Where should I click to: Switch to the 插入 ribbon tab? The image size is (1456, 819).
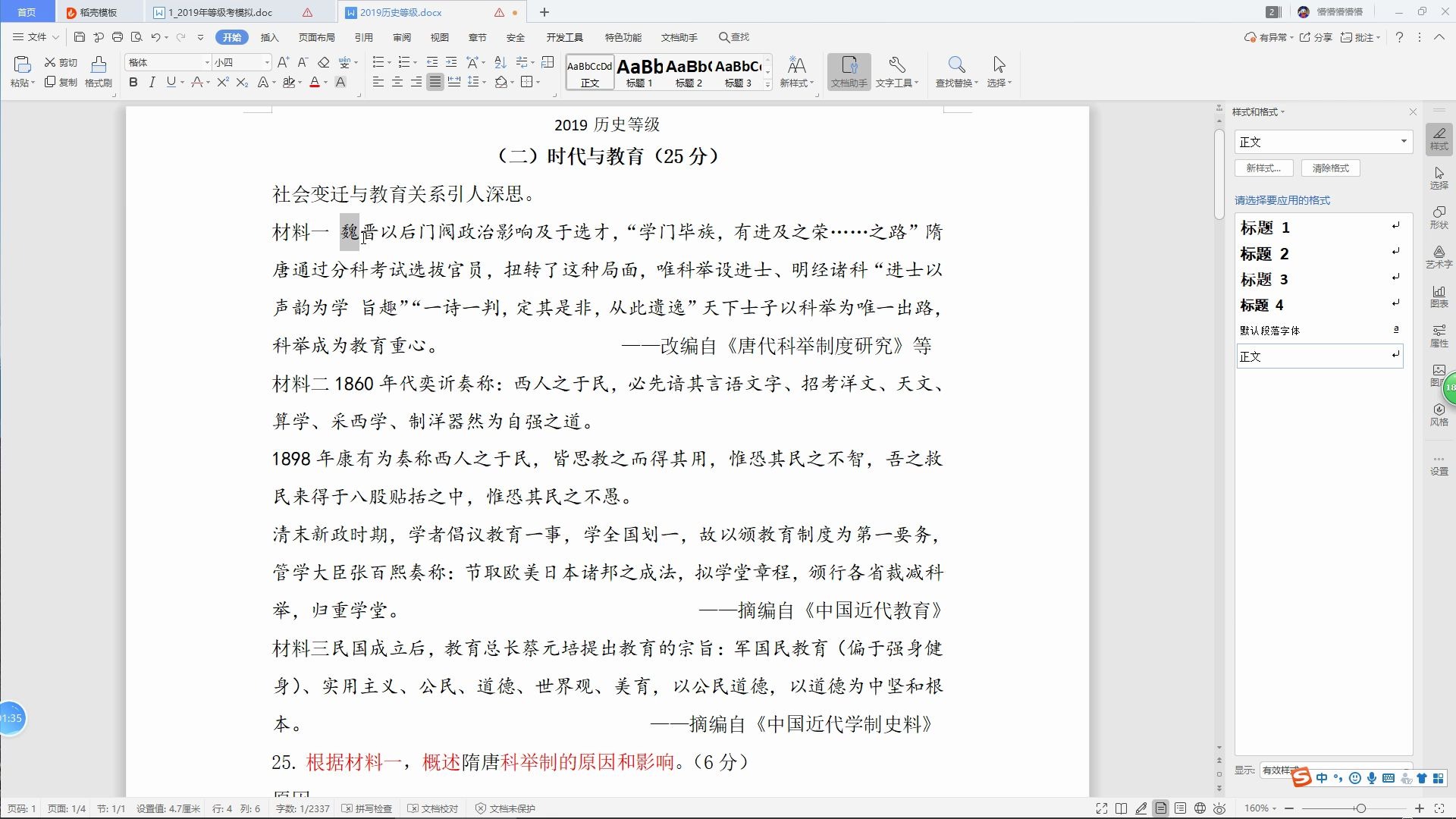click(x=269, y=37)
